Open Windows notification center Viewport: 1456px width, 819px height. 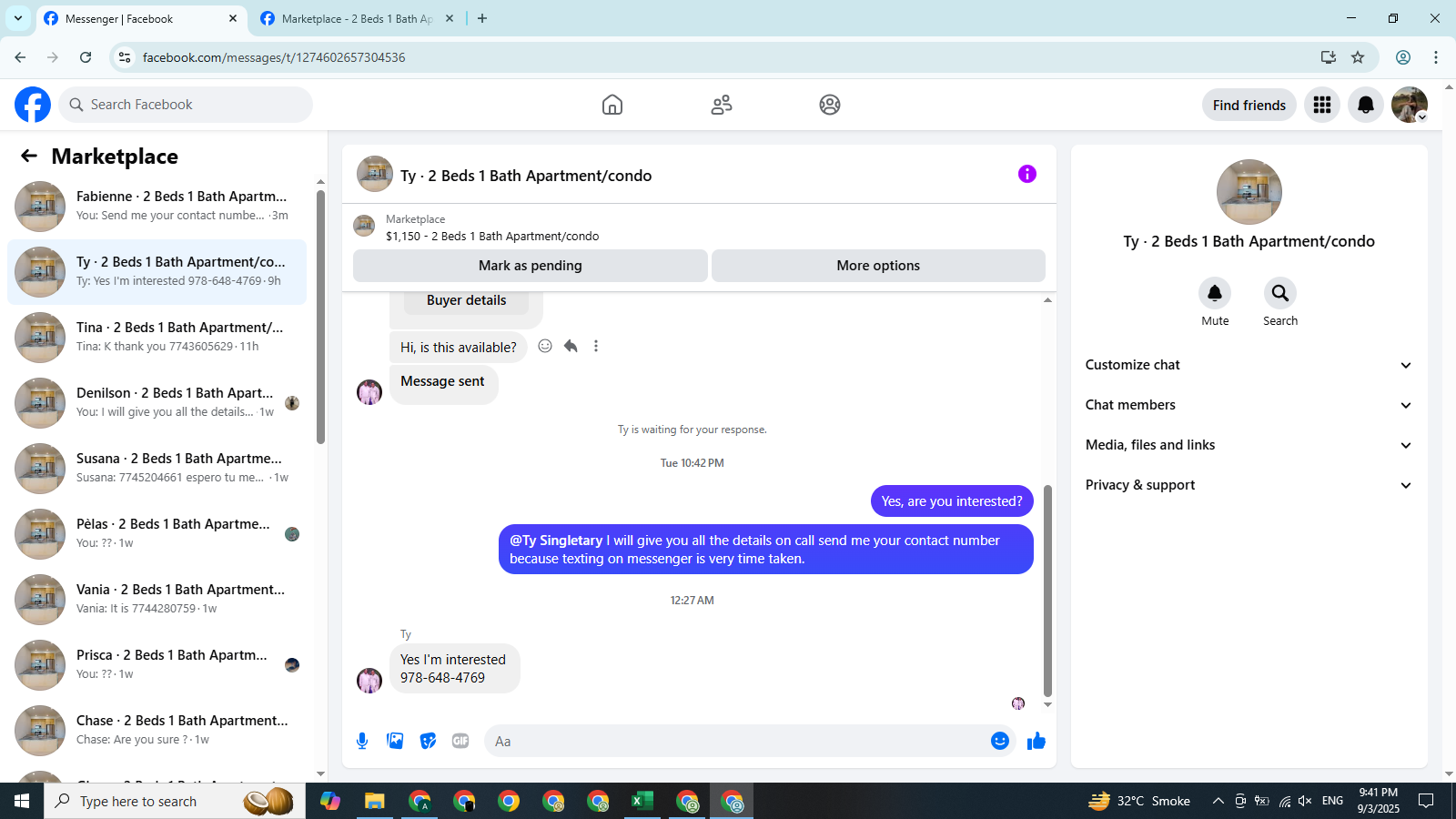(x=1426, y=801)
